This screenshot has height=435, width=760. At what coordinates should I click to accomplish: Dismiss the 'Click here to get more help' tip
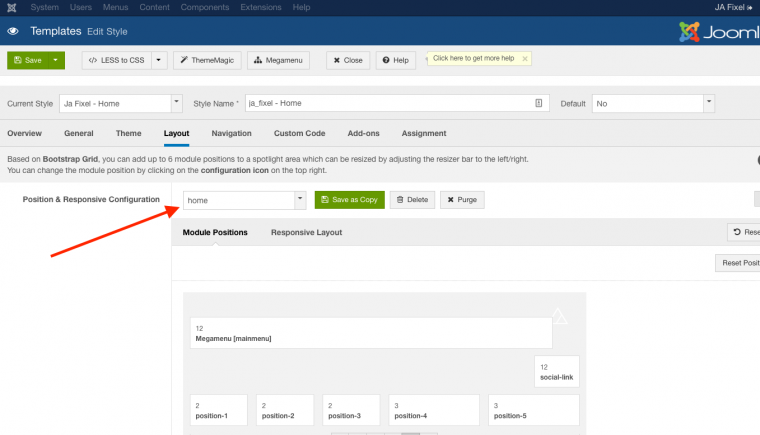(x=524, y=59)
